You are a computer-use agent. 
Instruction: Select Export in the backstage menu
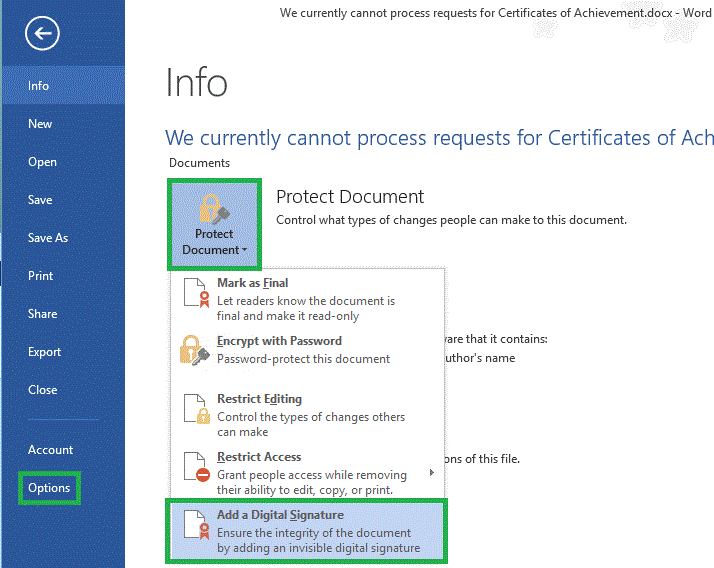pos(45,352)
